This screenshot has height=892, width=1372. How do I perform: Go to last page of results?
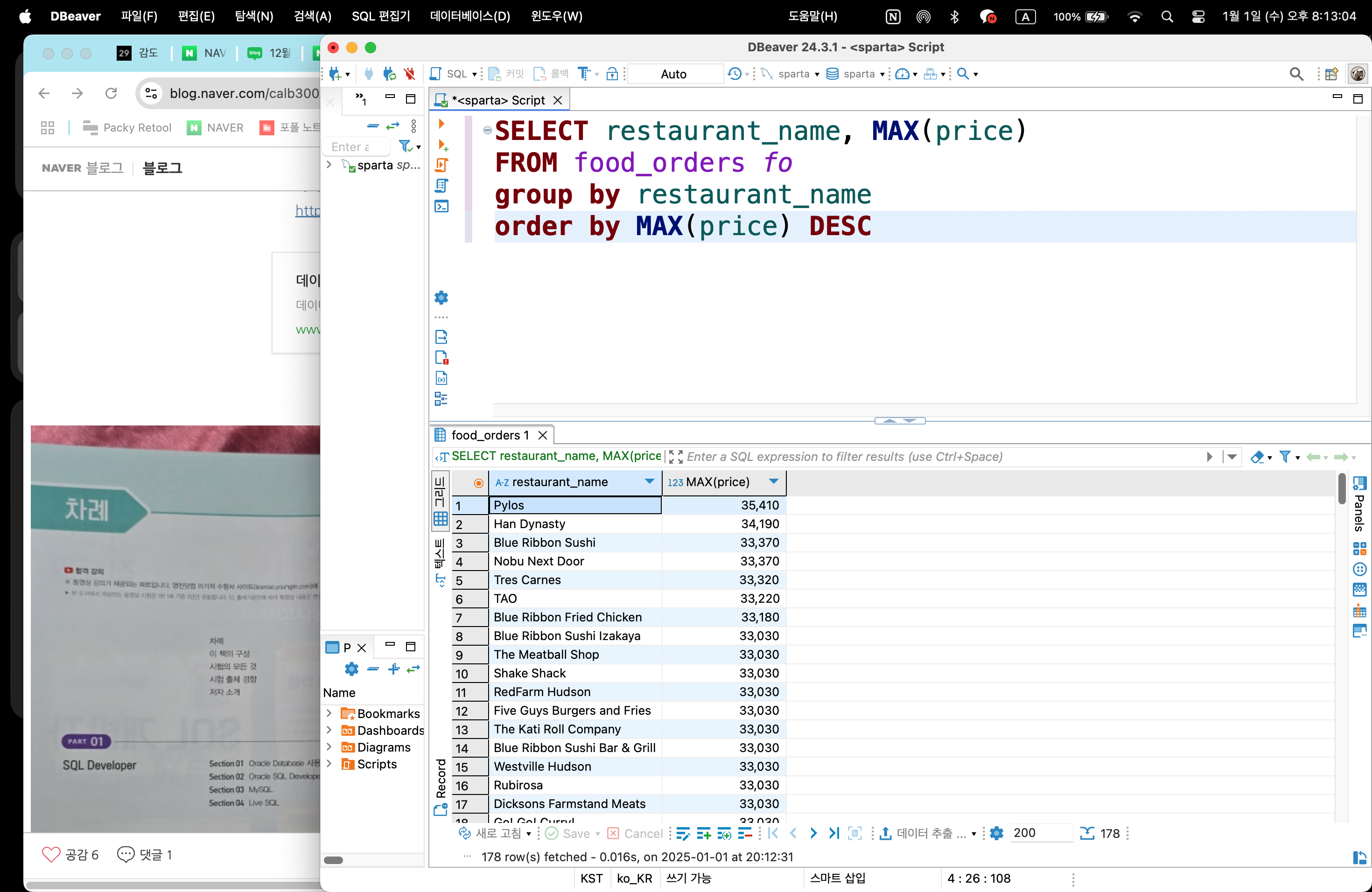pyautogui.click(x=833, y=833)
